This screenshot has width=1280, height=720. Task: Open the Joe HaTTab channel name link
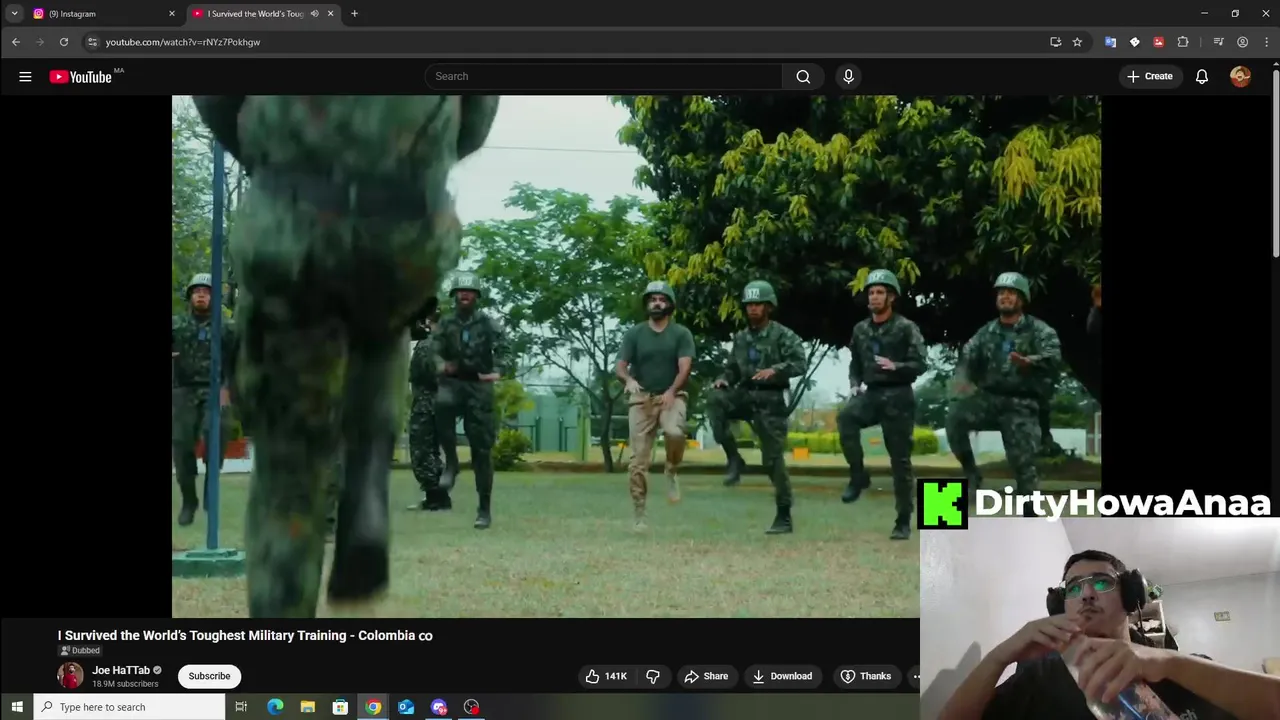click(x=121, y=670)
